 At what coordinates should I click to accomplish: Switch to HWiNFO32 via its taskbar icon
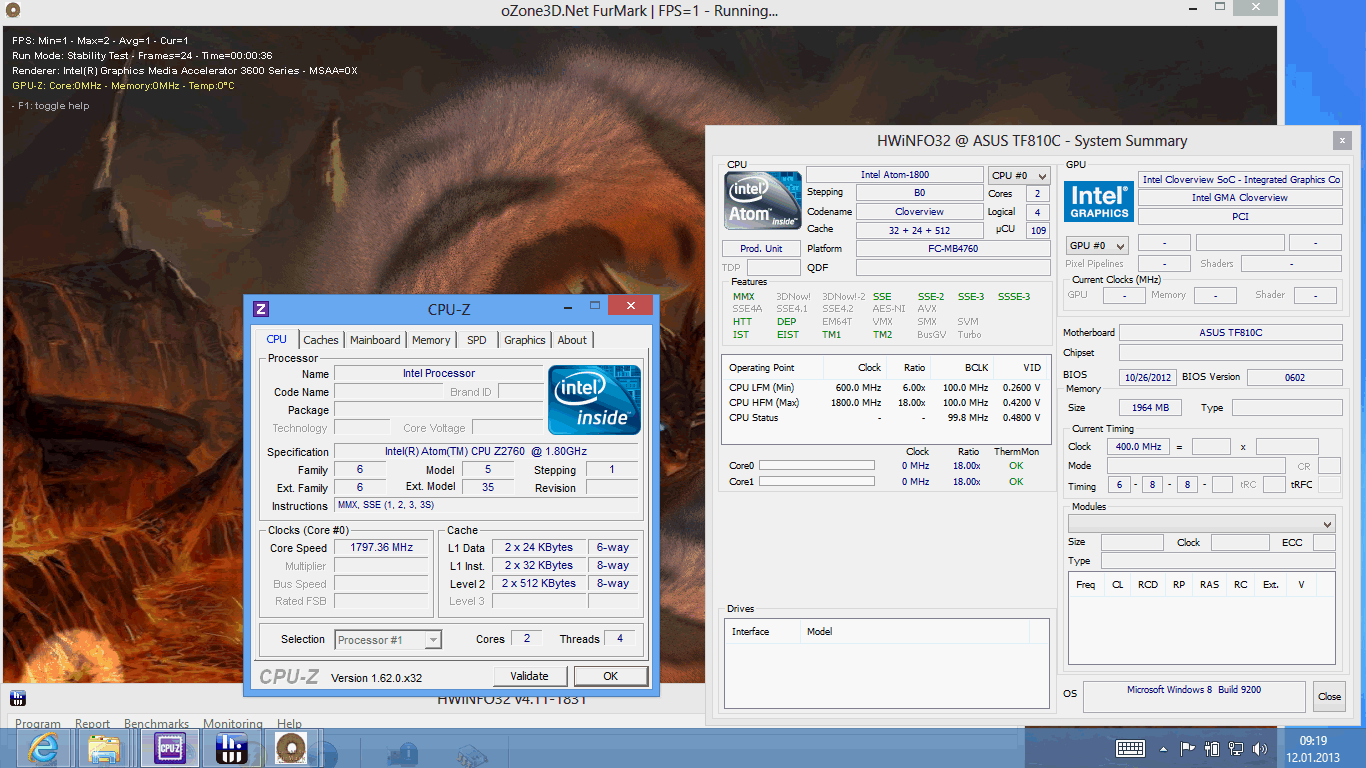(x=231, y=748)
